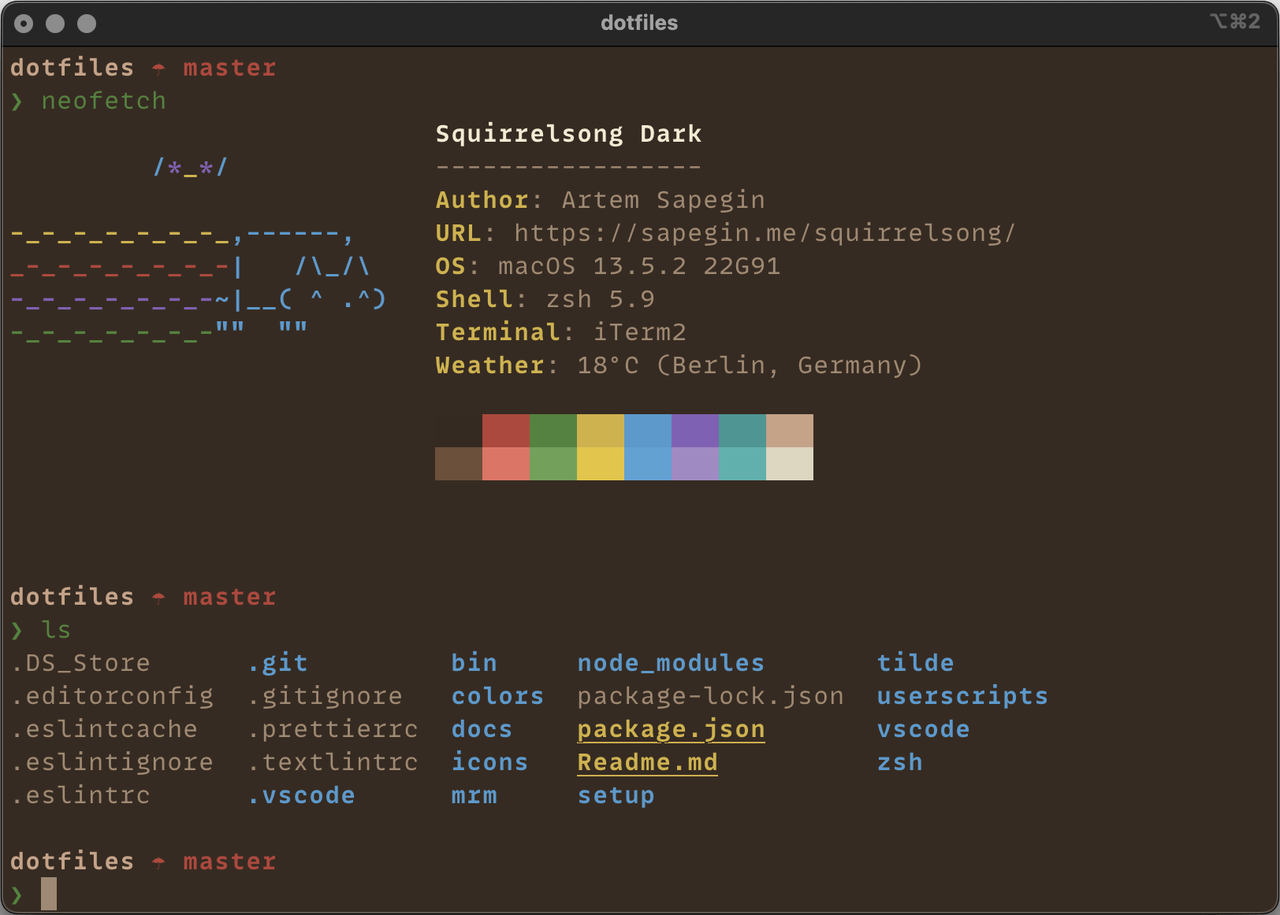
Task: Click the Squirrelsong Dark heading
Action: [569, 134]
